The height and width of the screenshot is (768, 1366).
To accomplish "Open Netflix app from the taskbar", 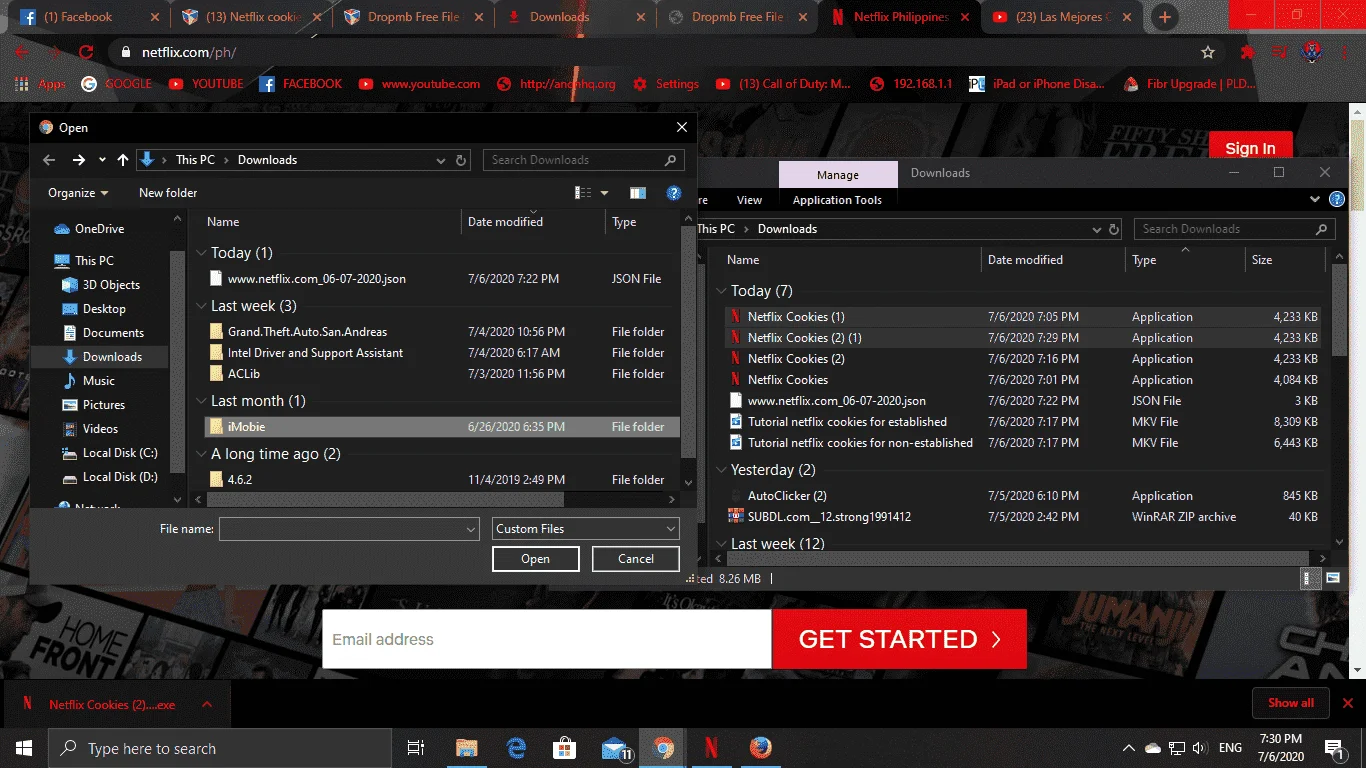I will [710, 748].
